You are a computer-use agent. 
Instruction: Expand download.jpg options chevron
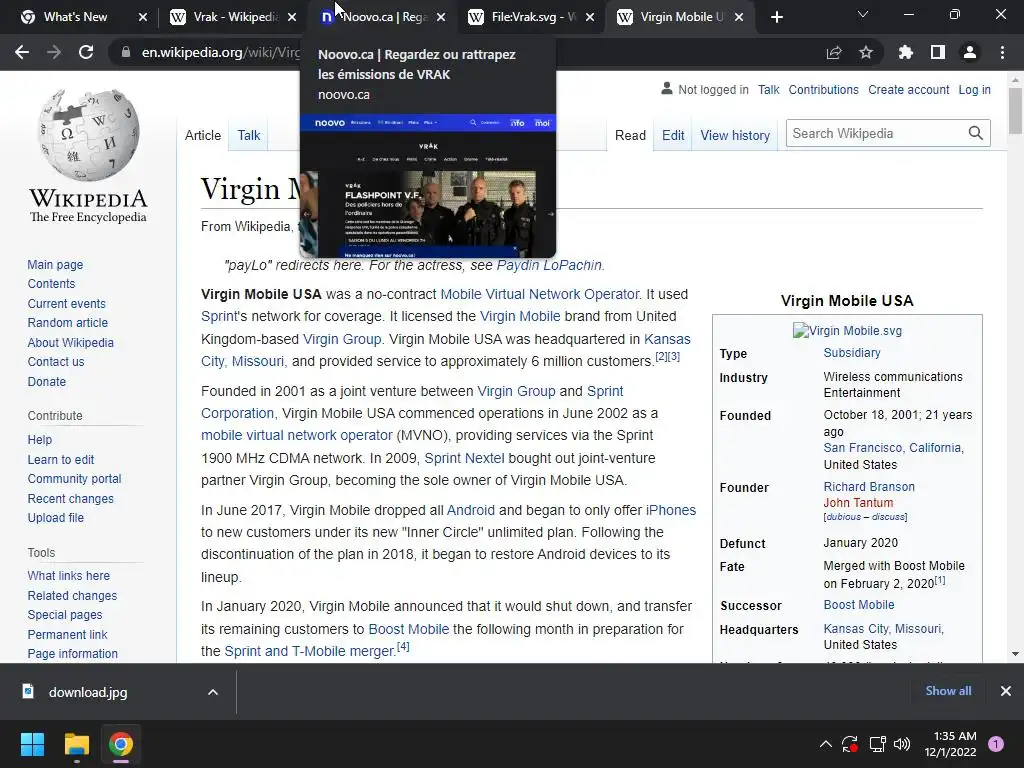pyautogui.click(x=213, y=692)
